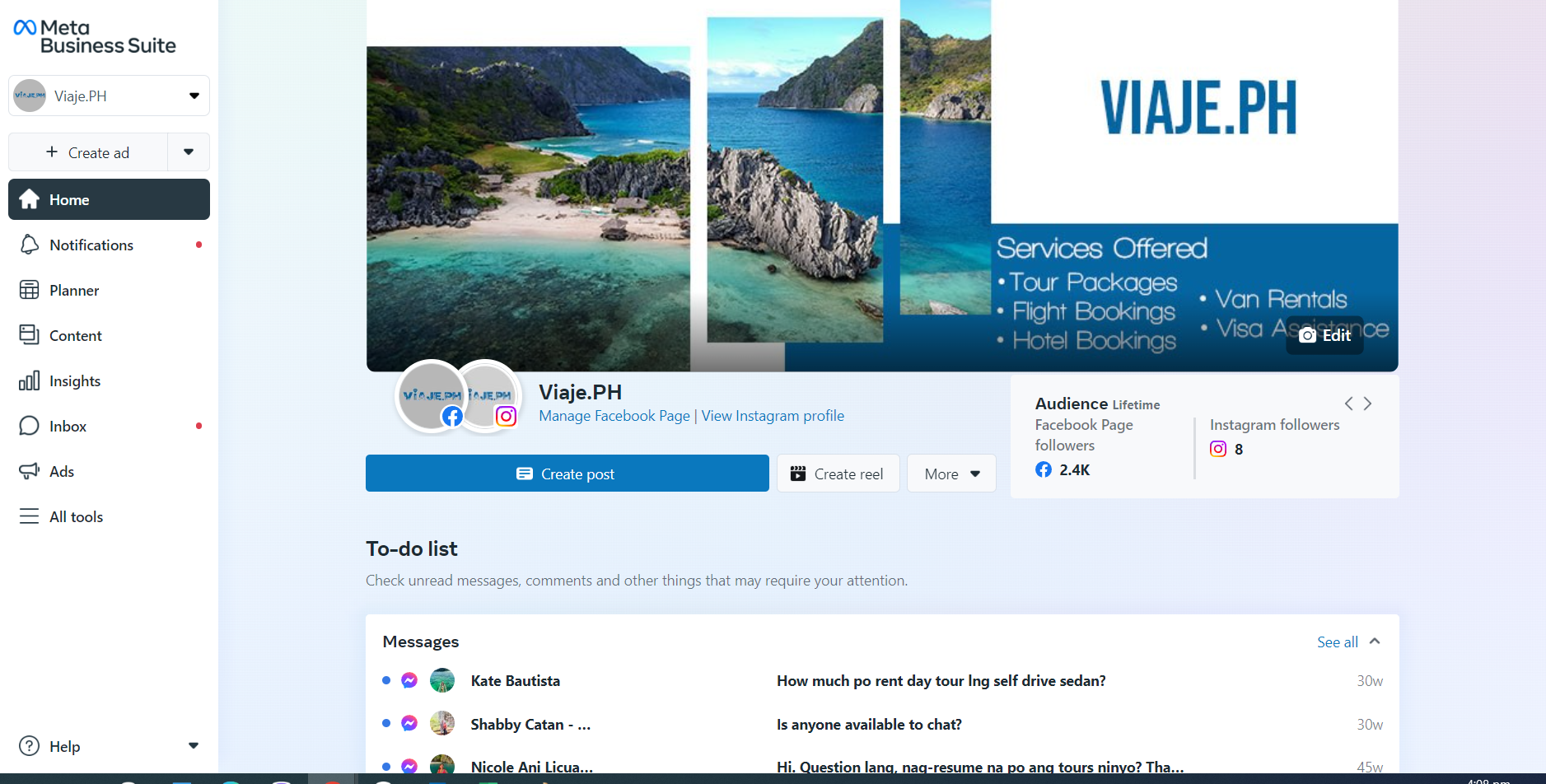
Task: Click the Create post button
Action: [x=567, y=474]
